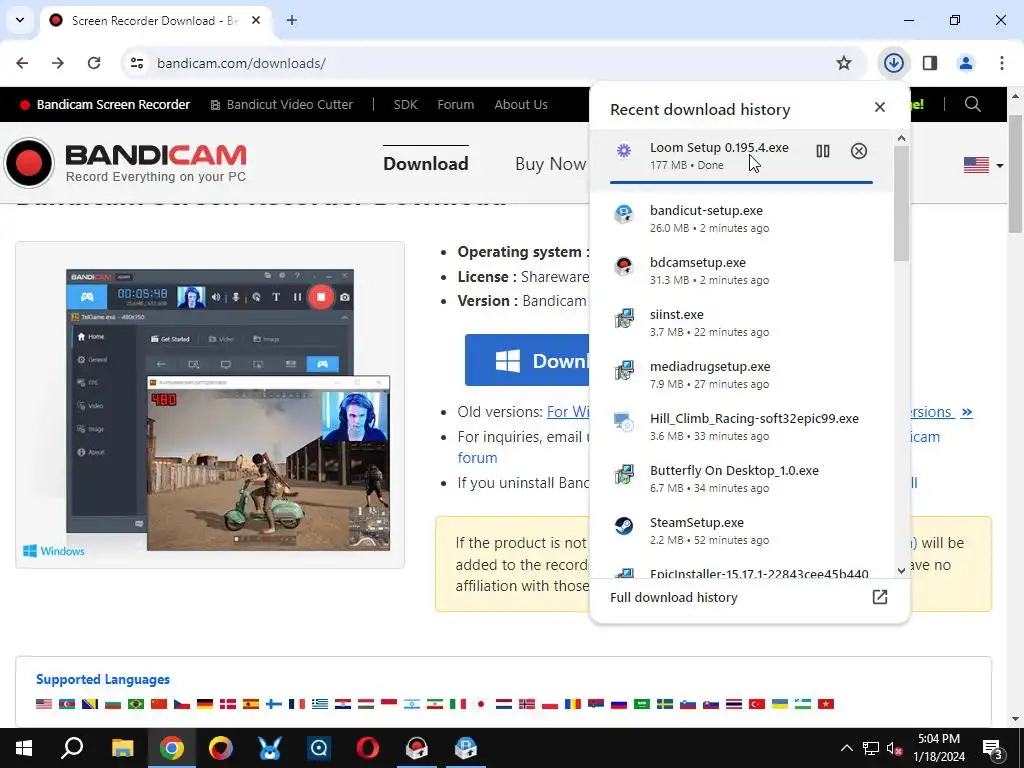Image resolution: width=1024 pixels, height=768 pixels.
Task: Expand the tab search dropdown
Action: pyautogui.click(x=20, y=20)
